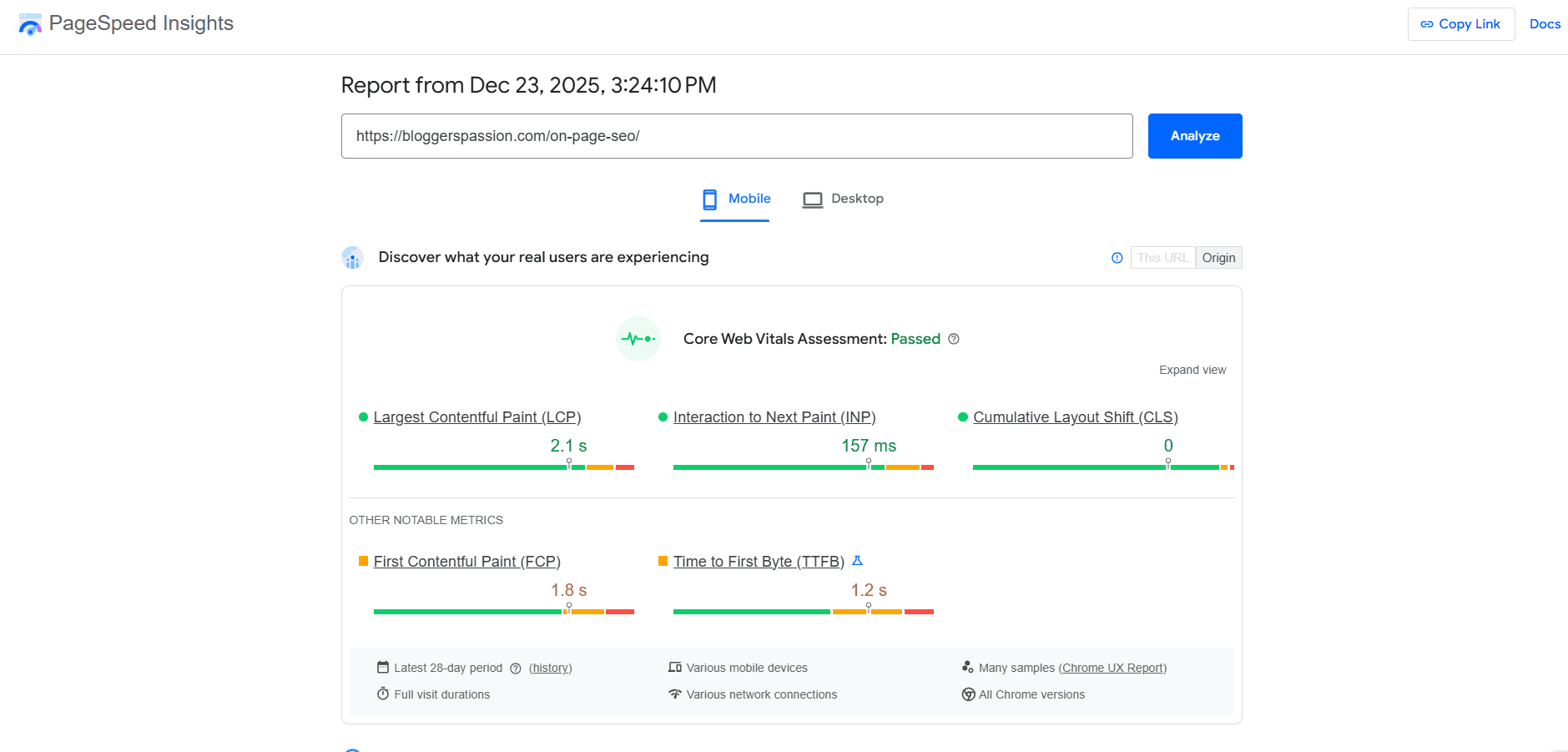Open the Largest Contentful Paint metric link
This screenshot has height=752, width=1568.
tap(477, 416)
